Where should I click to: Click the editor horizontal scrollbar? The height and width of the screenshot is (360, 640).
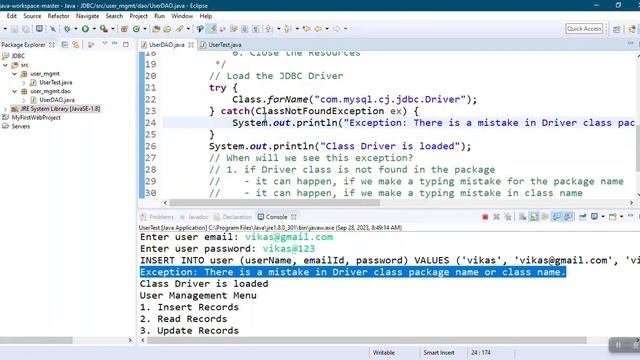coord(275,203)
